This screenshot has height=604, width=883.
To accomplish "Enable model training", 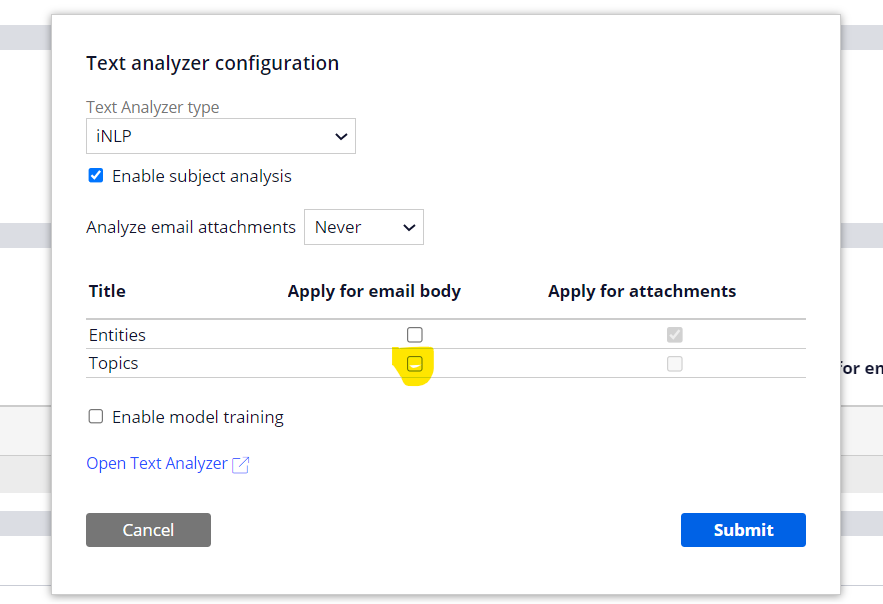I will click(95, 416).
